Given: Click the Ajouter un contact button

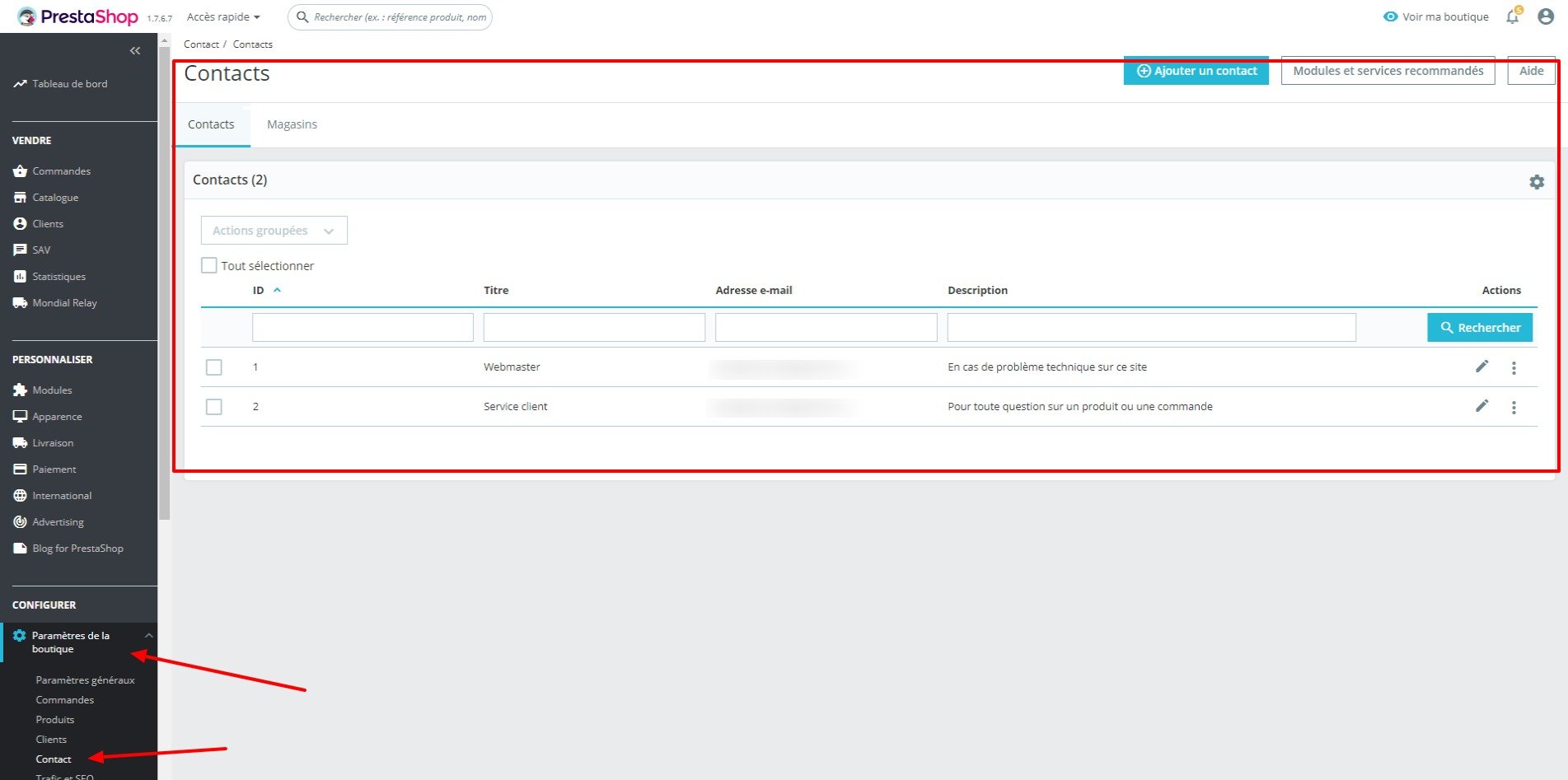Looking at the screenshot, I should [1196, 71].
